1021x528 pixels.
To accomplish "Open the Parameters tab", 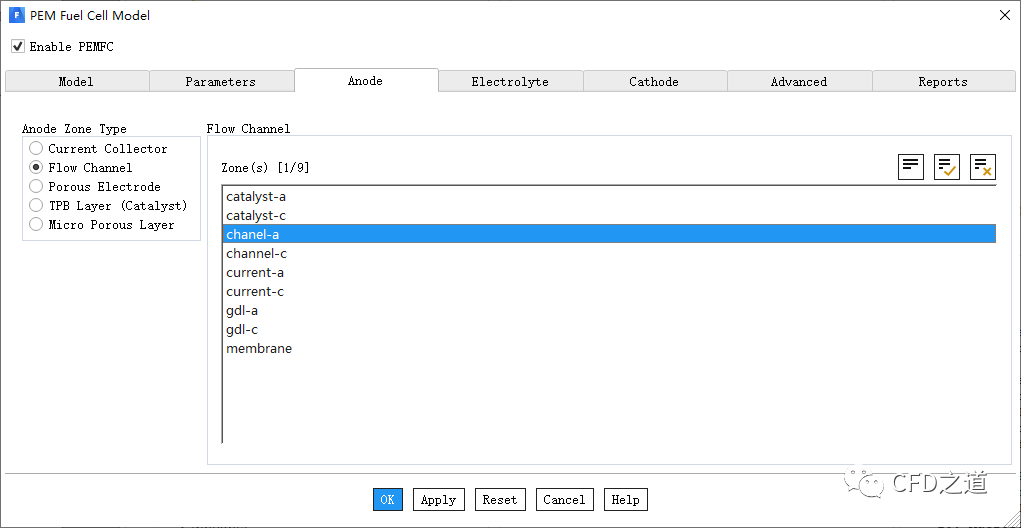I will (x=221, y=81).
